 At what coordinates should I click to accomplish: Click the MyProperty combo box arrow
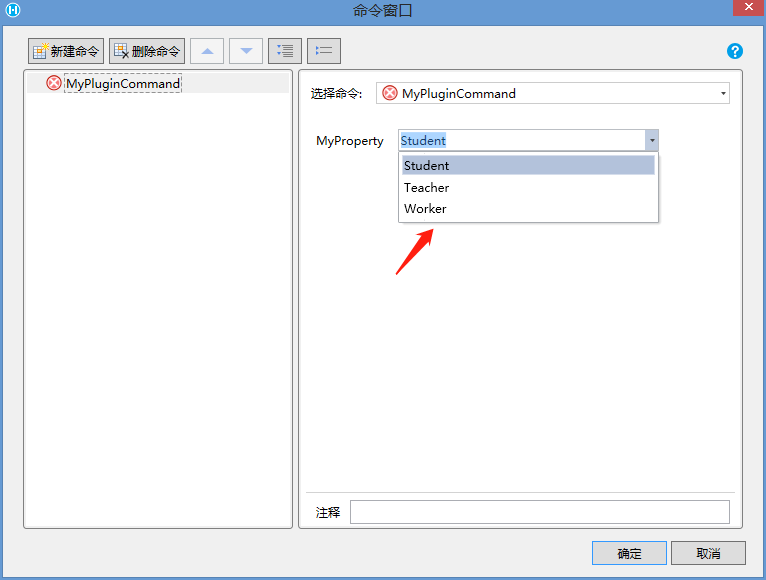tap(652, 141)
